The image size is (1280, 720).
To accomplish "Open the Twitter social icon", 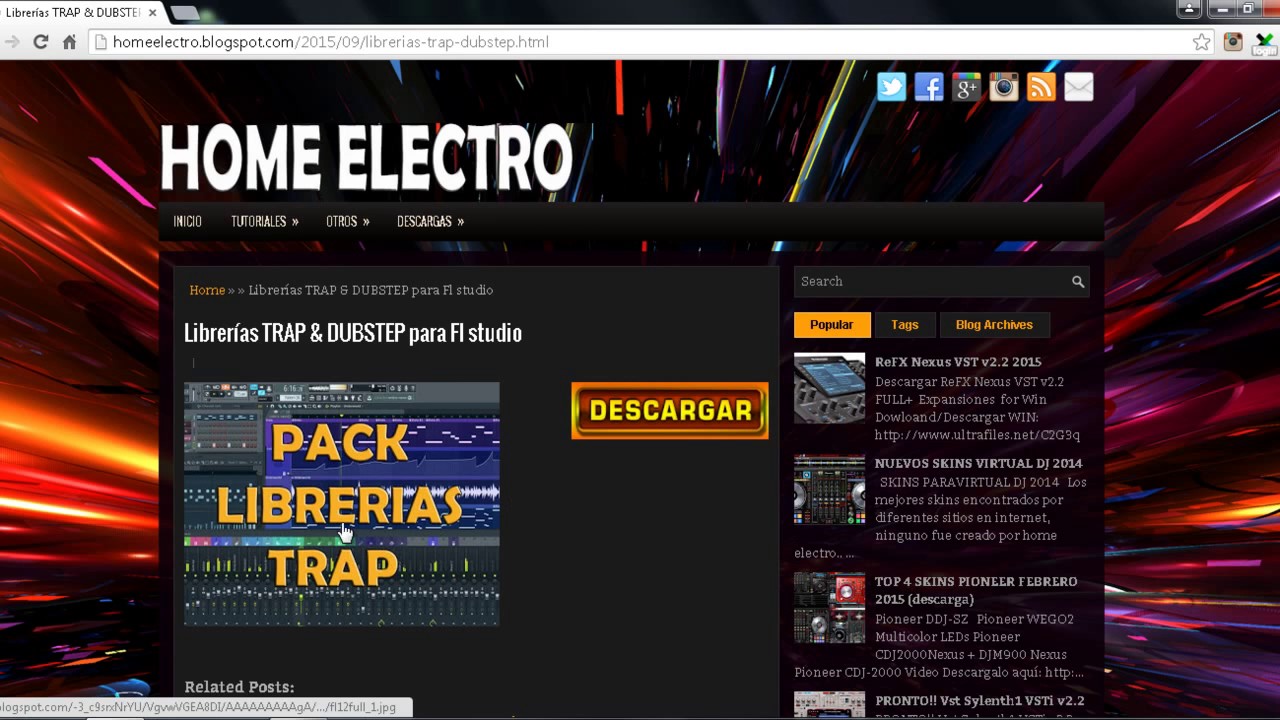I will pos(891,87).
